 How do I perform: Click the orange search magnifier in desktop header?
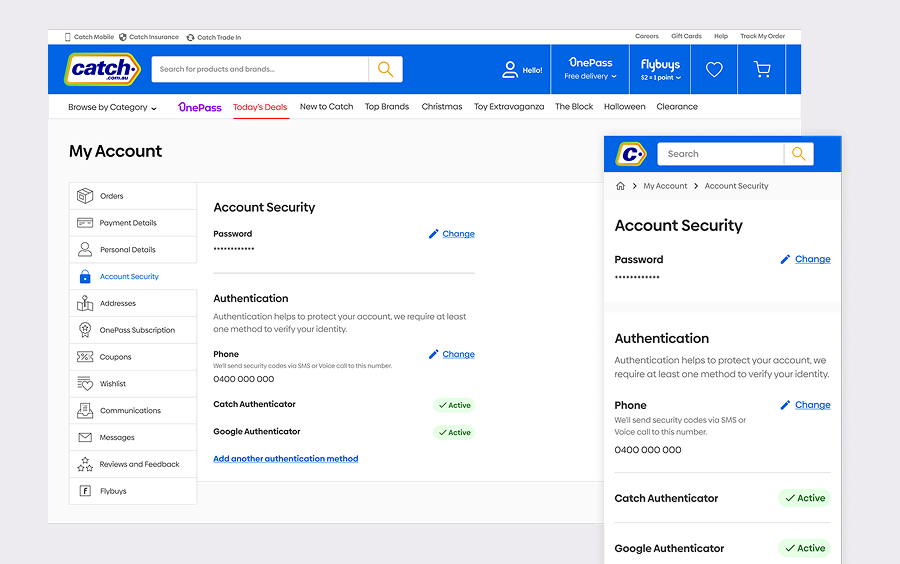(x=385, y=69)
